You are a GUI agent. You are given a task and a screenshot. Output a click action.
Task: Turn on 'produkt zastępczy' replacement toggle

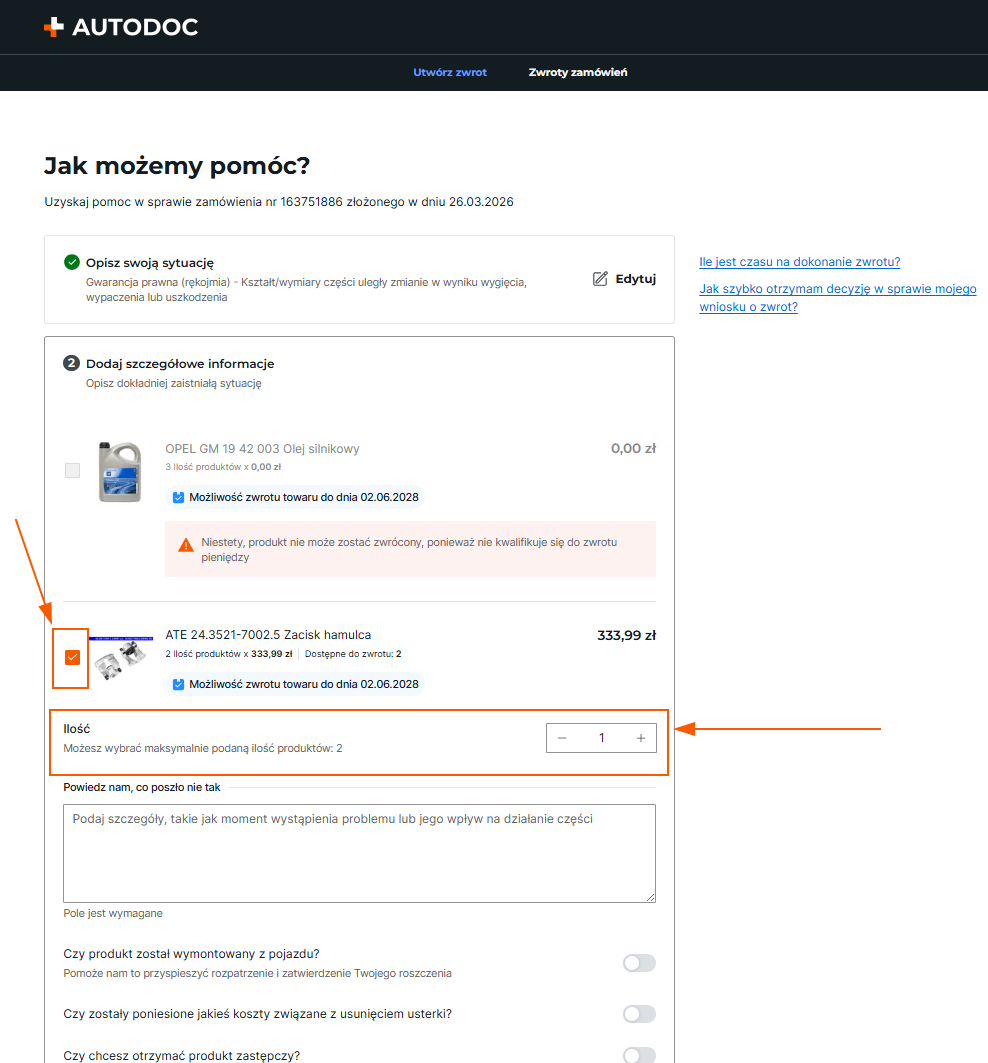point(639,1055)
